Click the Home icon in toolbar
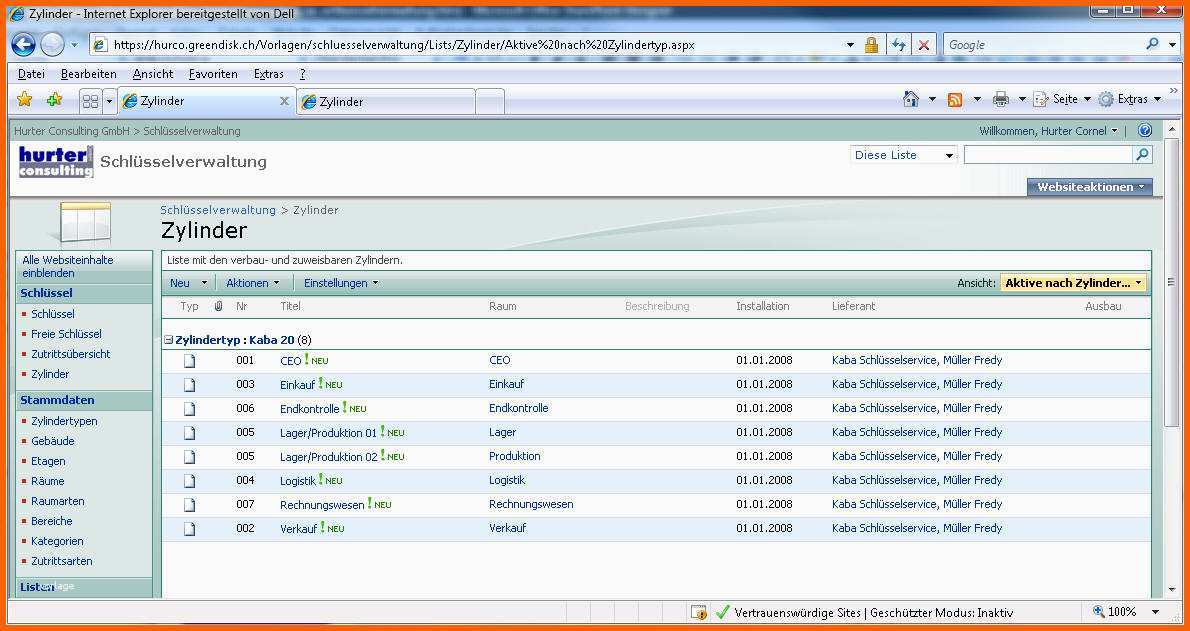 pos(910,99)
